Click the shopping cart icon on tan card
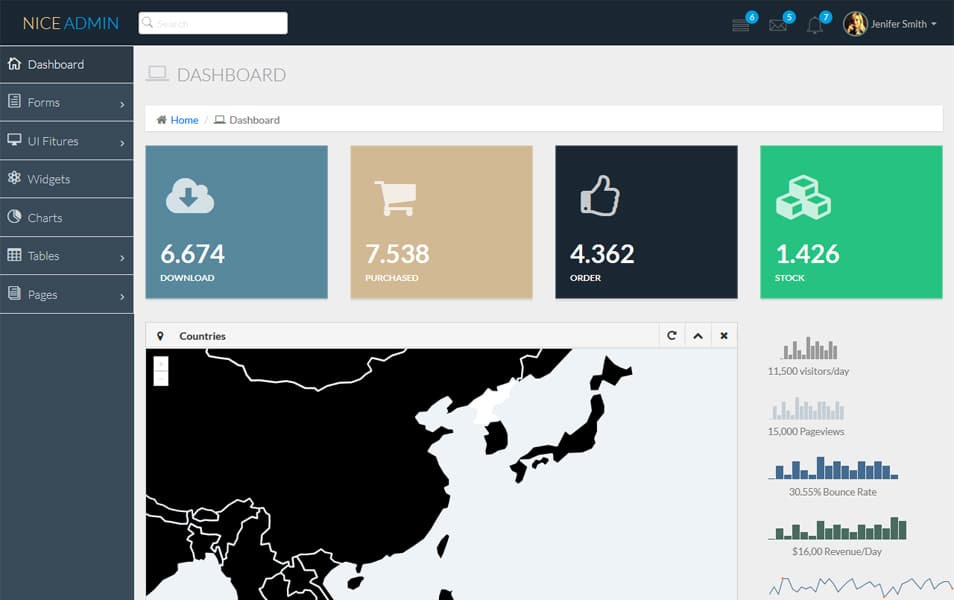 (x=396, y=196)
